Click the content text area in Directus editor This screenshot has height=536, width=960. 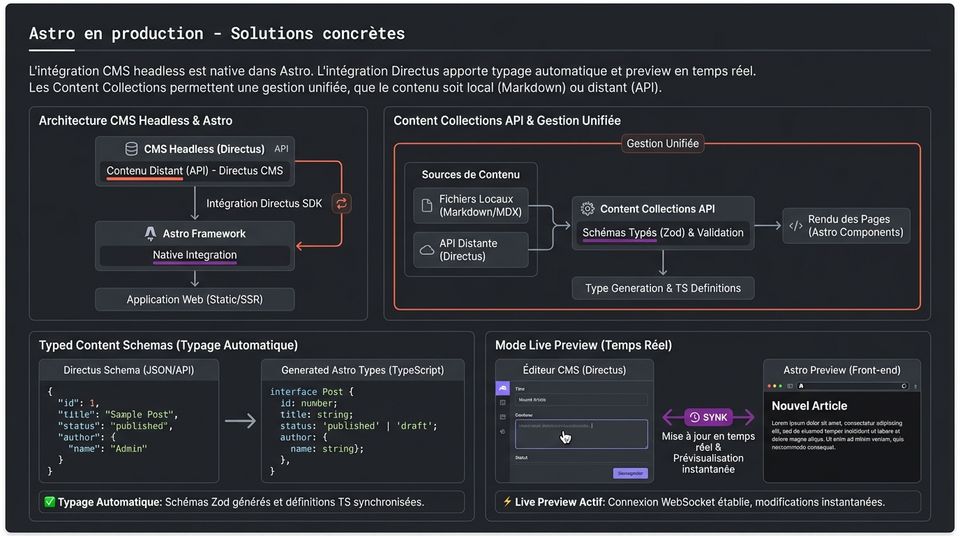[x=581, y=434]
